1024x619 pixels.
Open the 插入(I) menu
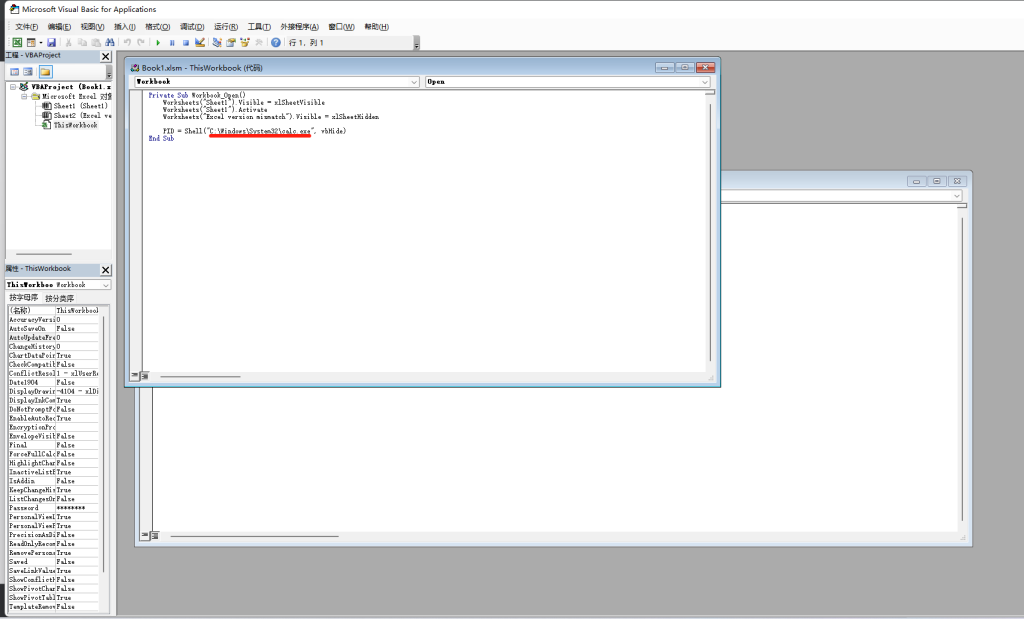point(125,27)
